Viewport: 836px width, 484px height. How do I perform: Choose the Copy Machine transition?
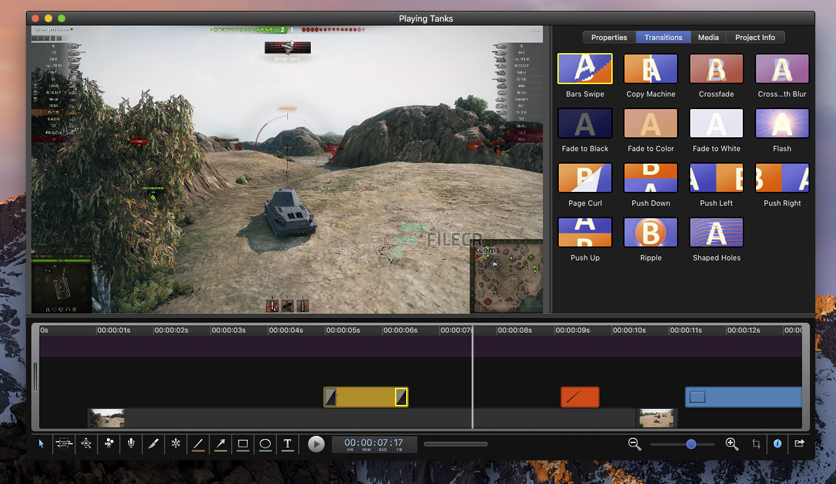point(650,69)
